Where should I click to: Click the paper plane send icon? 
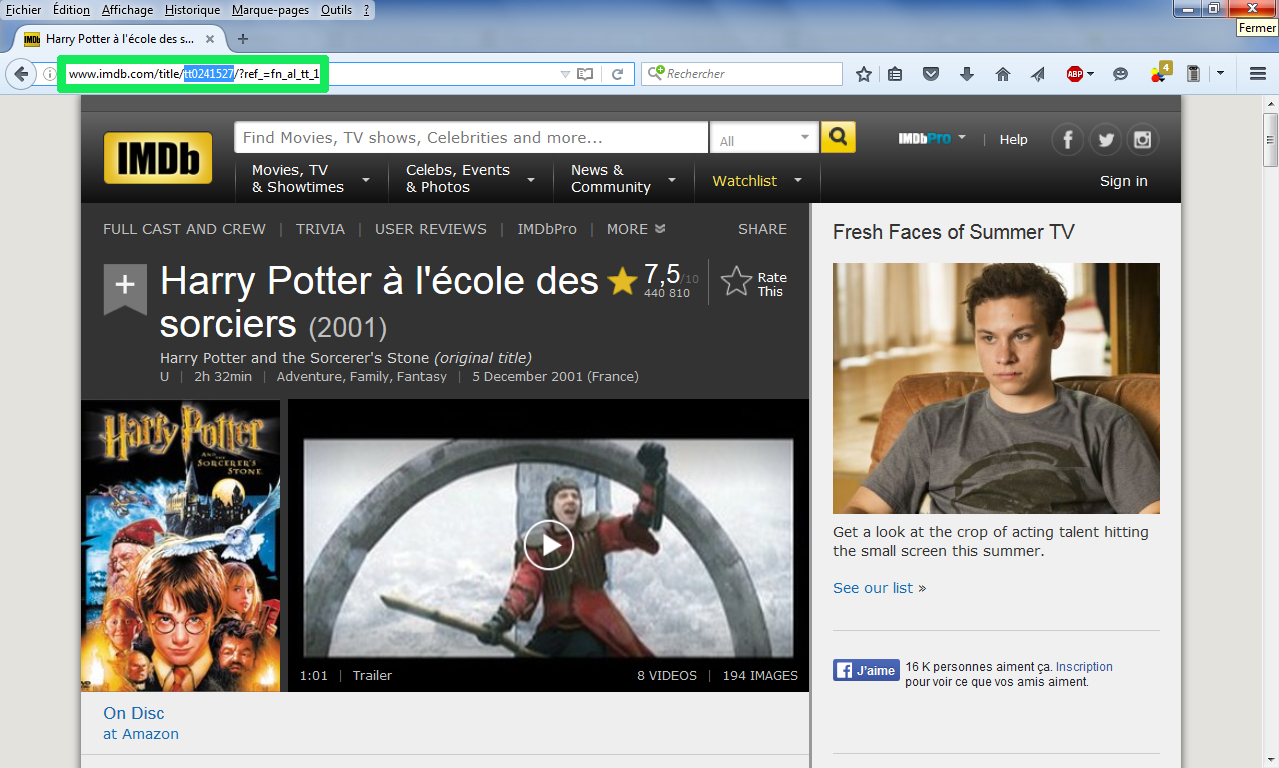click(x=1038, y=74)
